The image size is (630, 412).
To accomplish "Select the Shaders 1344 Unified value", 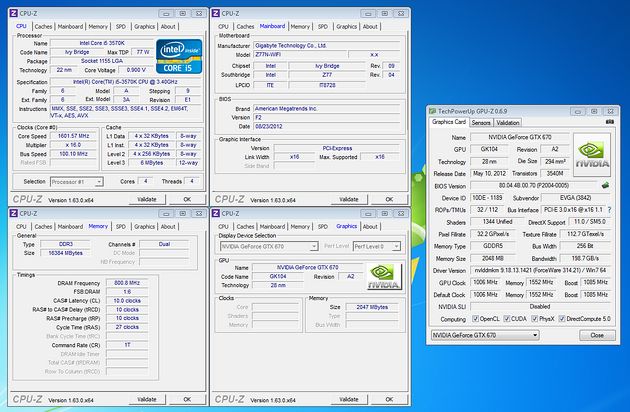I will point(497,221).
